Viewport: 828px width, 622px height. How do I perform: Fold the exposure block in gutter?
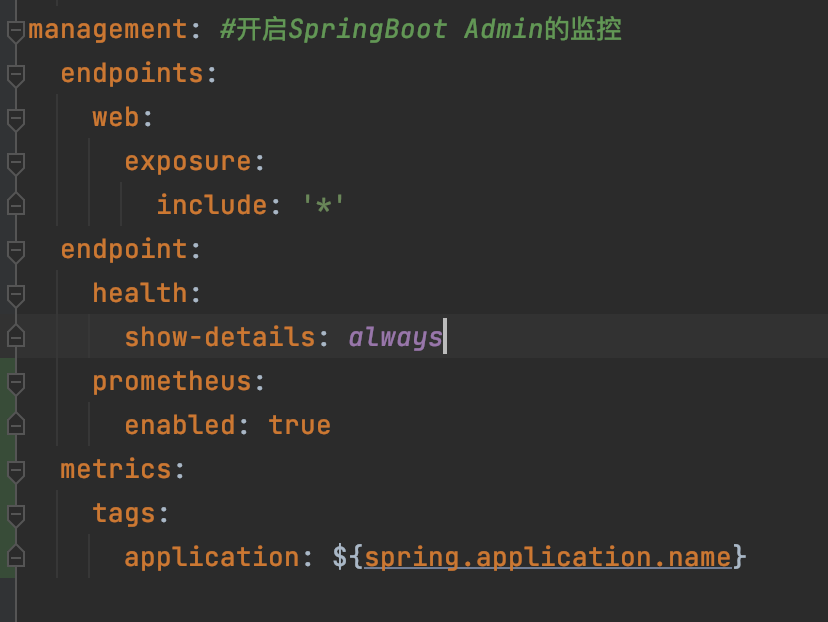point(16,164)
